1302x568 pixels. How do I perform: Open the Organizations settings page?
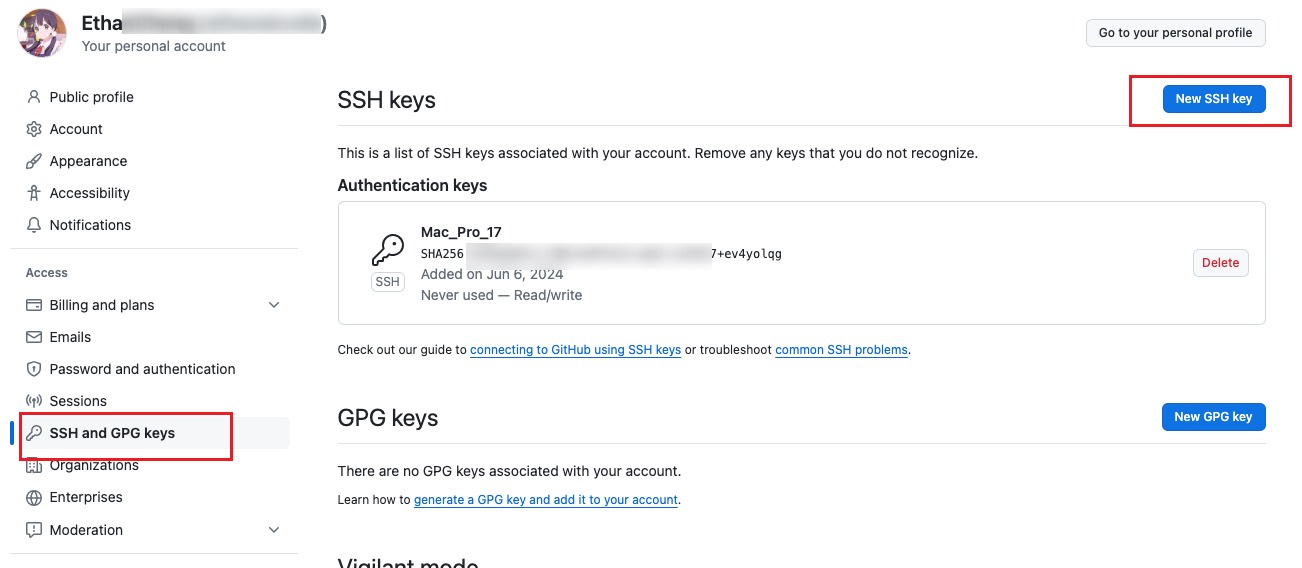(x=94, y=465)
